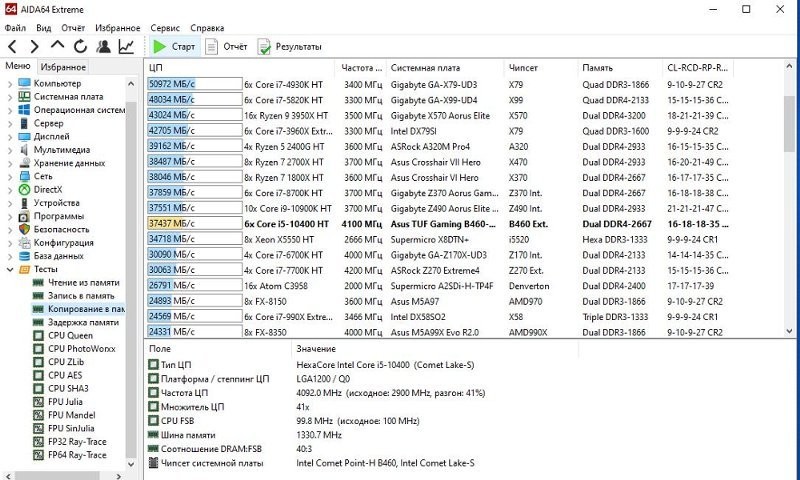Open the Избранное menu in menu bar

(117, 28)
